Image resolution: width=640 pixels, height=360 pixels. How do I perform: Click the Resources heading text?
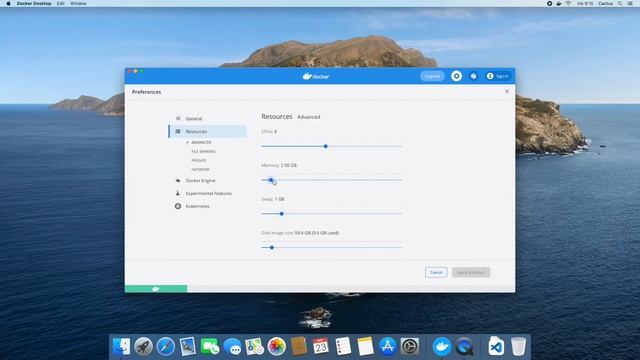(x=277, y=116)
